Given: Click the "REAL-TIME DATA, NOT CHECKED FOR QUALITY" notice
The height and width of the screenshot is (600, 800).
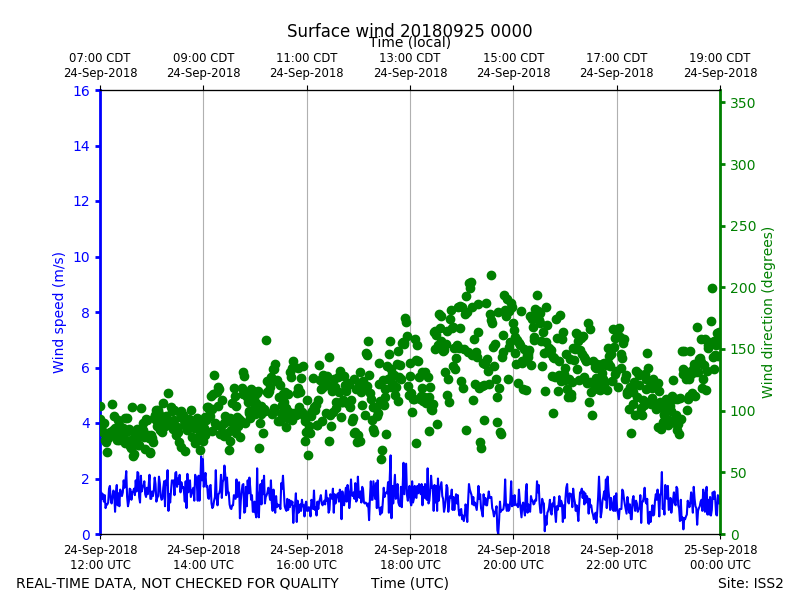Looking at the screenshot, I should pyautogui.click(x=178, y=583).
